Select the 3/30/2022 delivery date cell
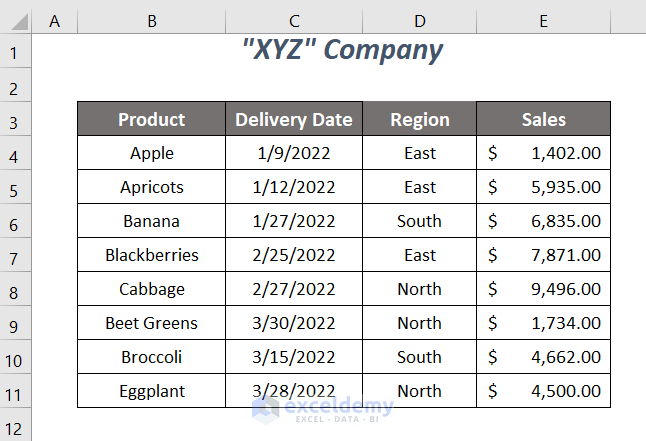 pyautogui.click(x=293, y=324)
